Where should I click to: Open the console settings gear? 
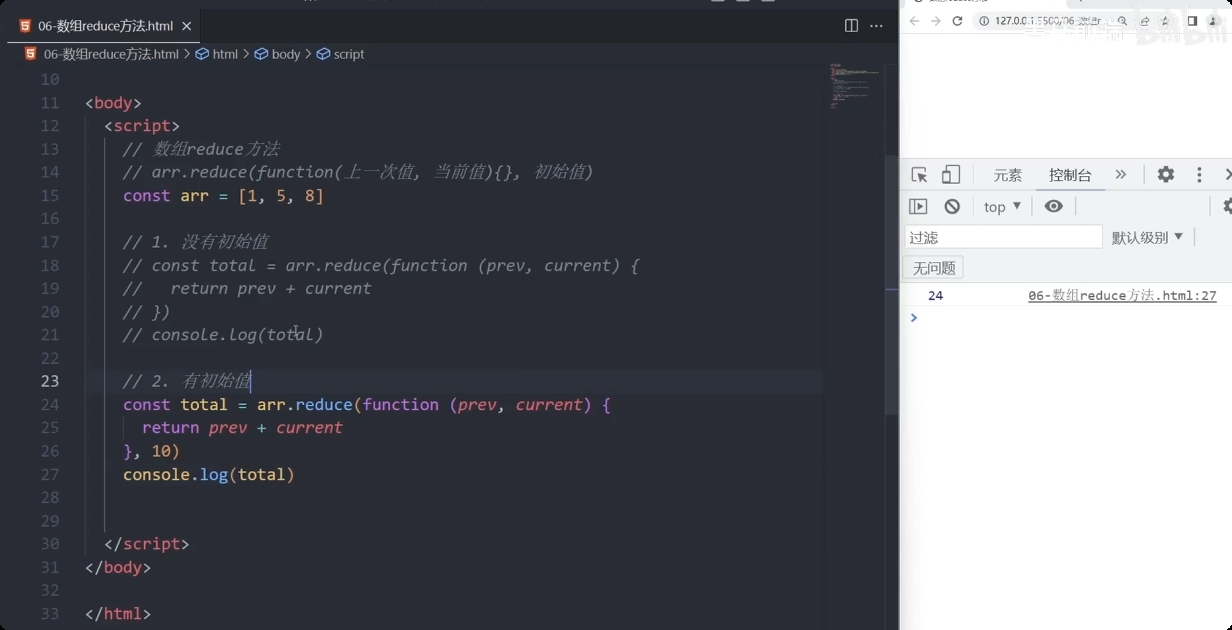pos(1227,206)
